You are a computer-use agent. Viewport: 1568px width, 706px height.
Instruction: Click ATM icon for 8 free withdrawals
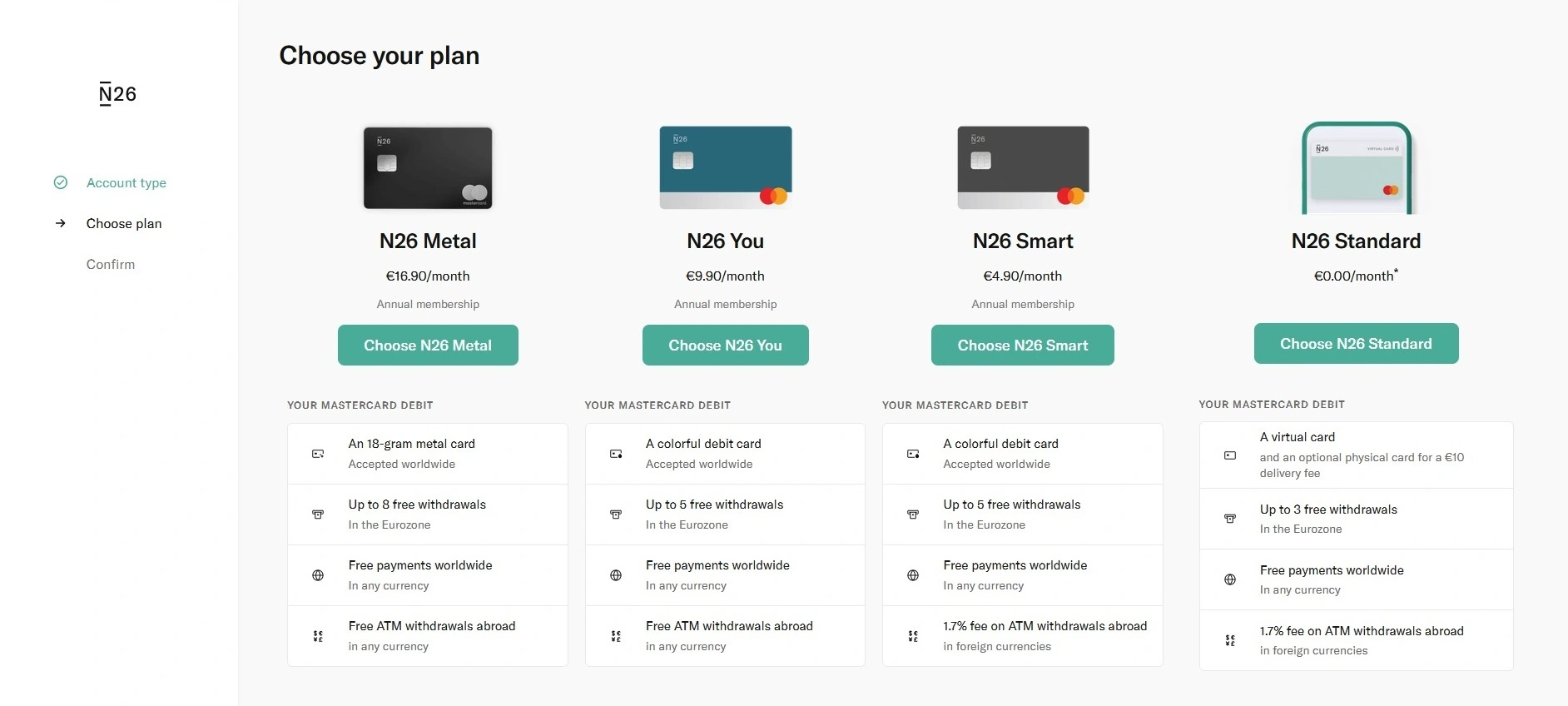(318, 515)
